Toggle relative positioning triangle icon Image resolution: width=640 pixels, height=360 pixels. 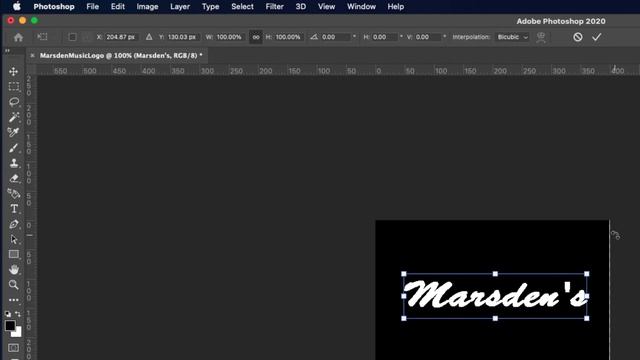(x=149, y=37)
